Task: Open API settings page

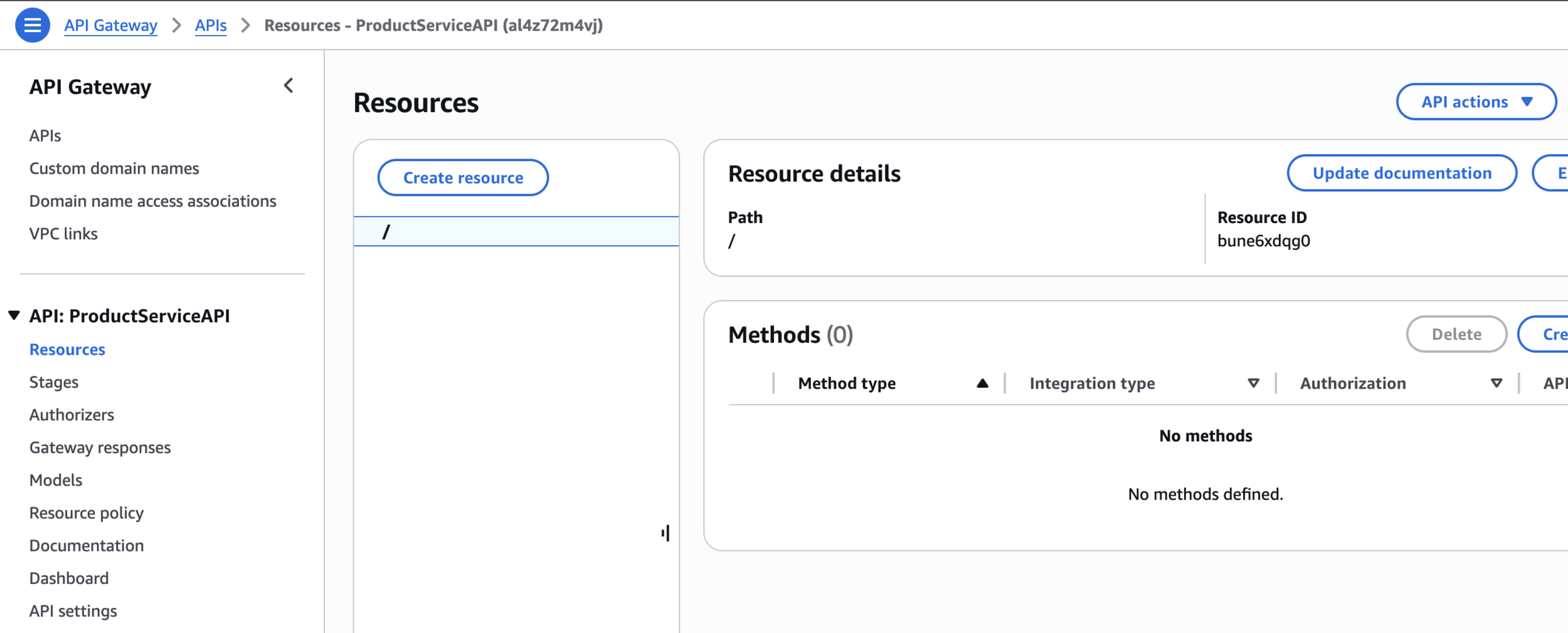Action: (73, 610)
